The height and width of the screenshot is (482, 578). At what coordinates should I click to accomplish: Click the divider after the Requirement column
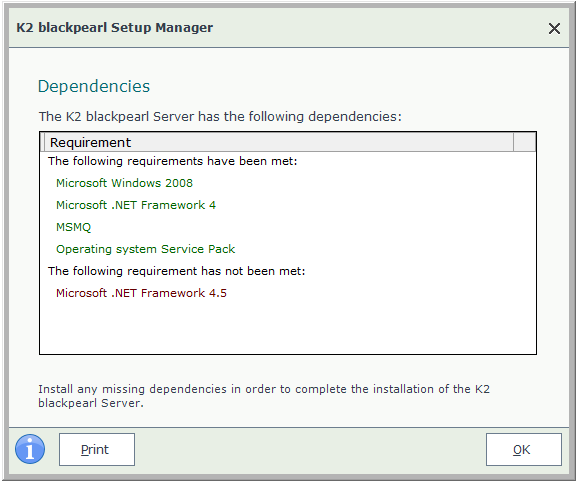[x=513, y=142]
